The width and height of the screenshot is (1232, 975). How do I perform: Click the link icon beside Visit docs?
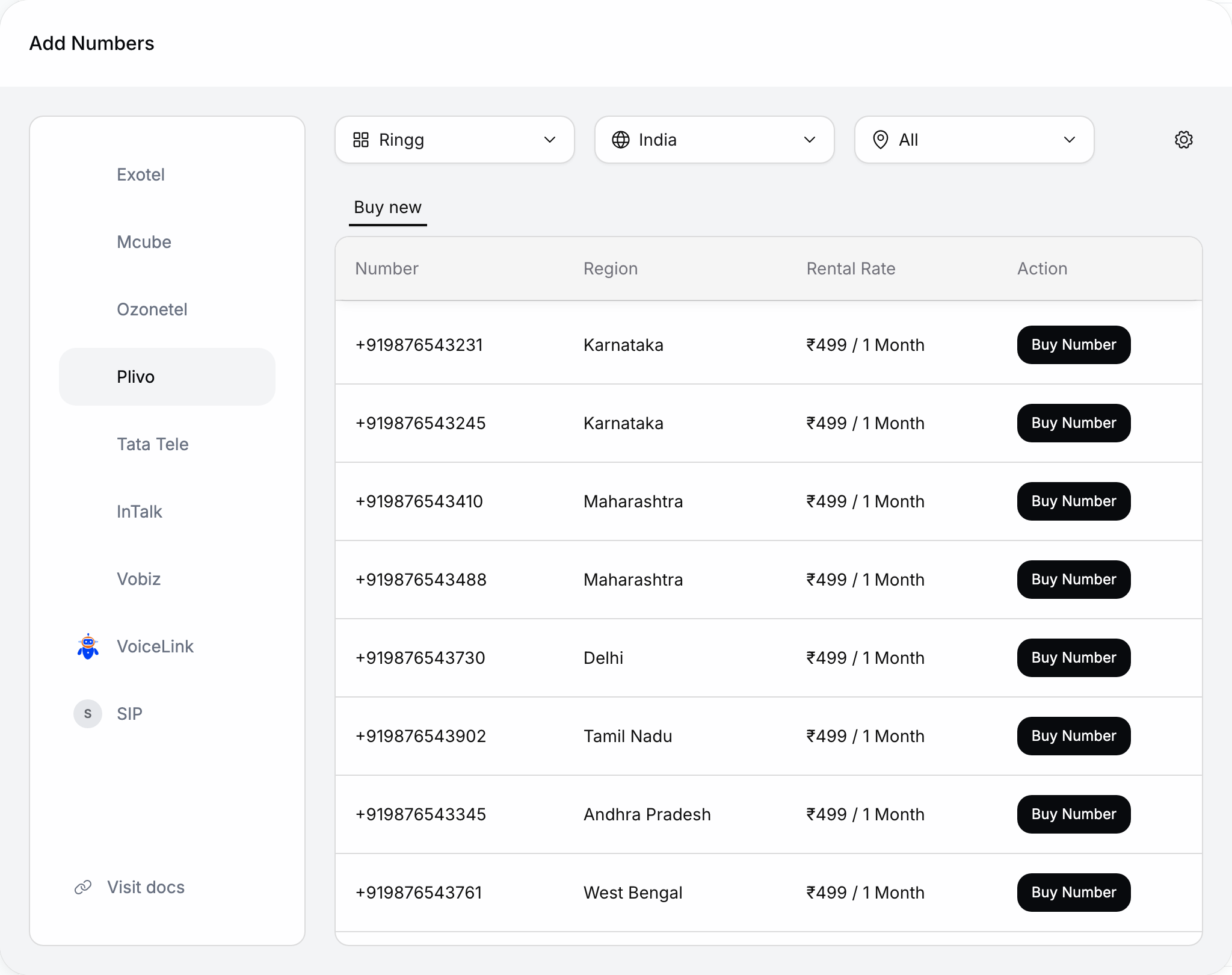click(83, 887)
